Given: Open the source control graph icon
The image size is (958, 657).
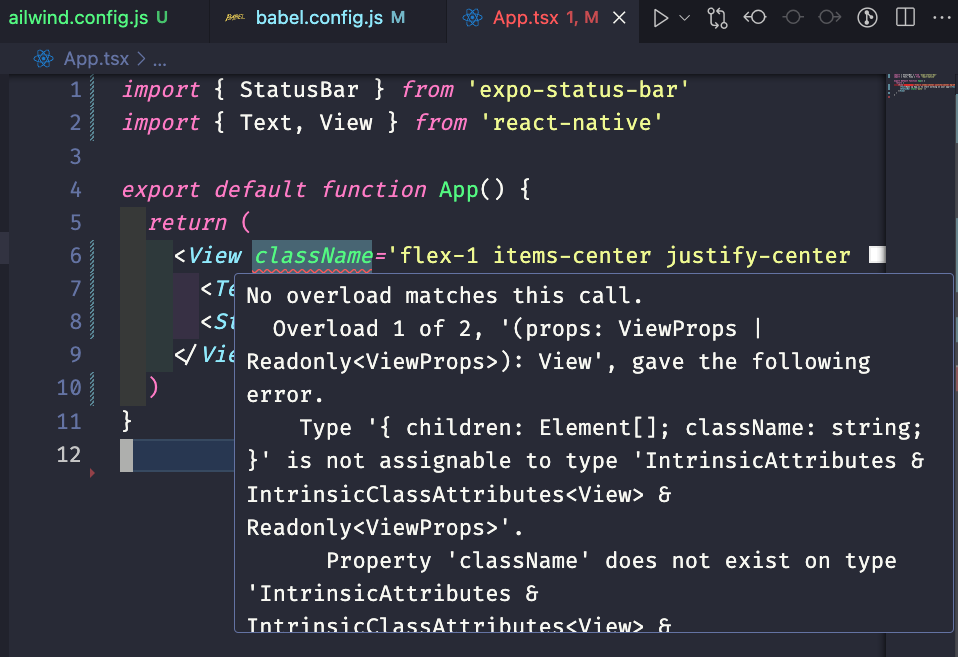Looking at the screenshot, I should 867,18.
